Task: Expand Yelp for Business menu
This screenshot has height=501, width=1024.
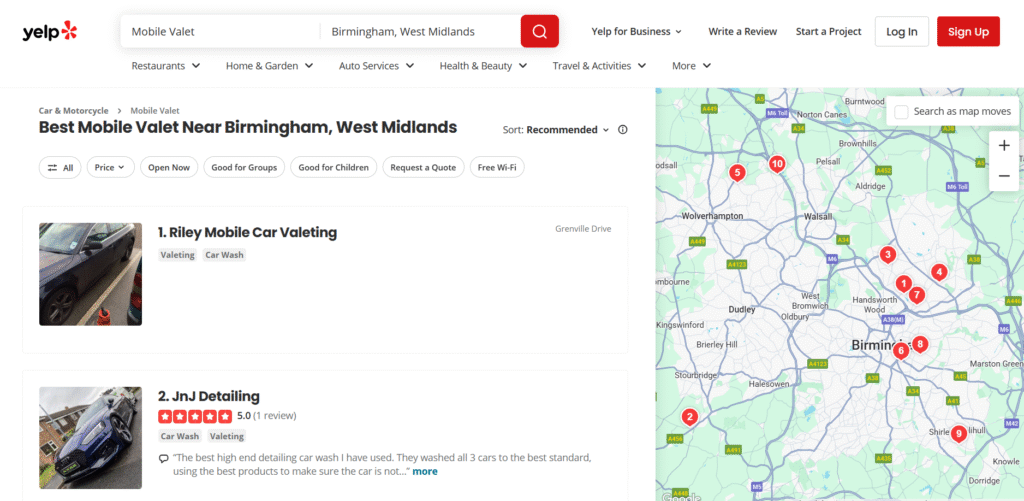Action: click(x=637, y=32)
